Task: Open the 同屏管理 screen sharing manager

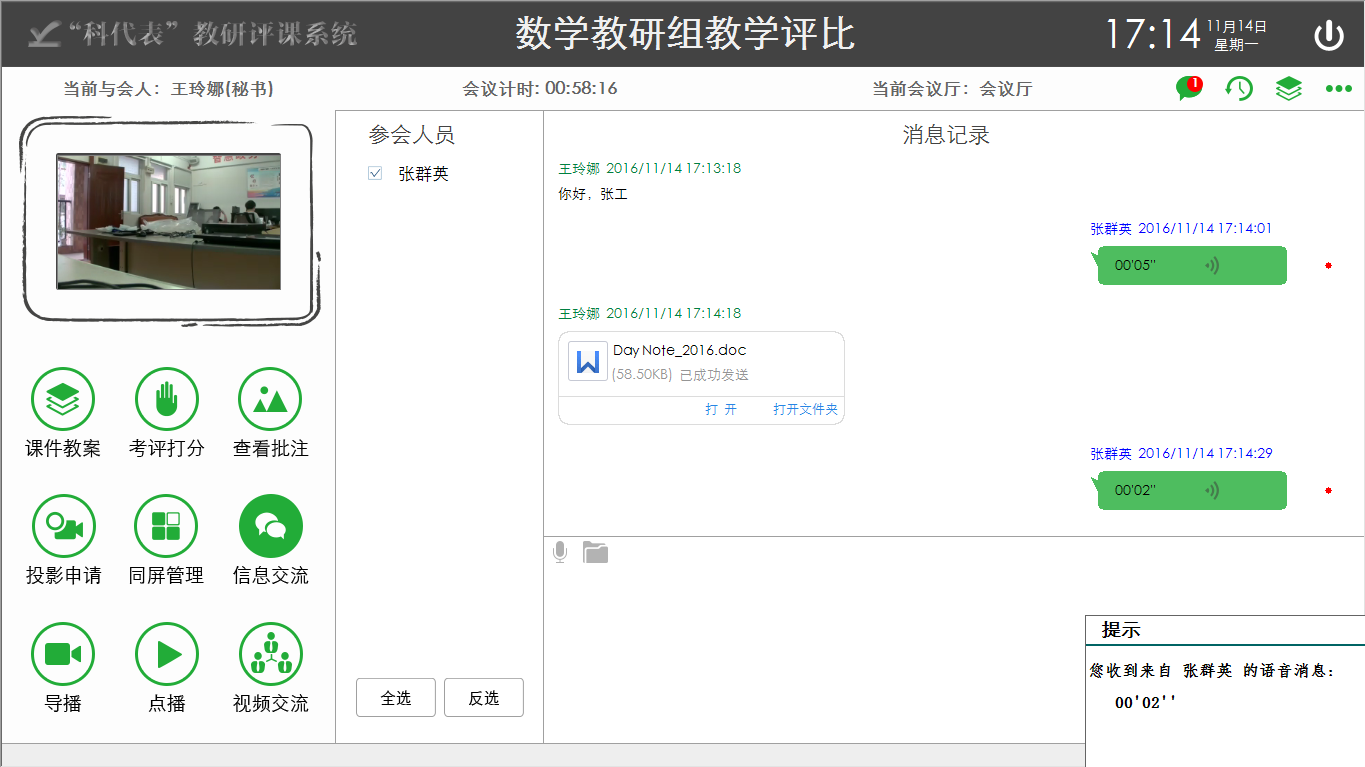Action: coord(166,524)
